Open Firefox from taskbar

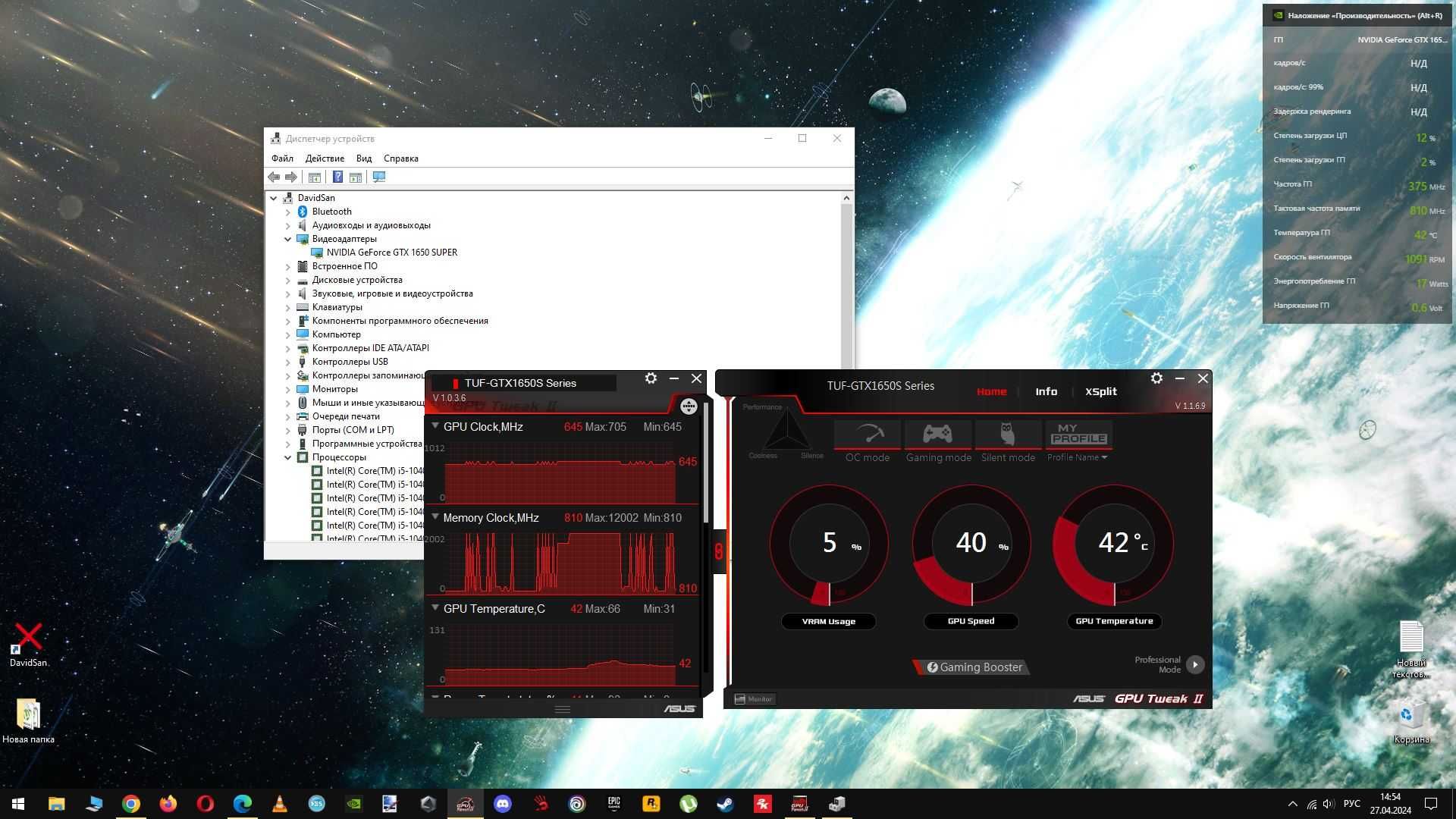(168, 804)
